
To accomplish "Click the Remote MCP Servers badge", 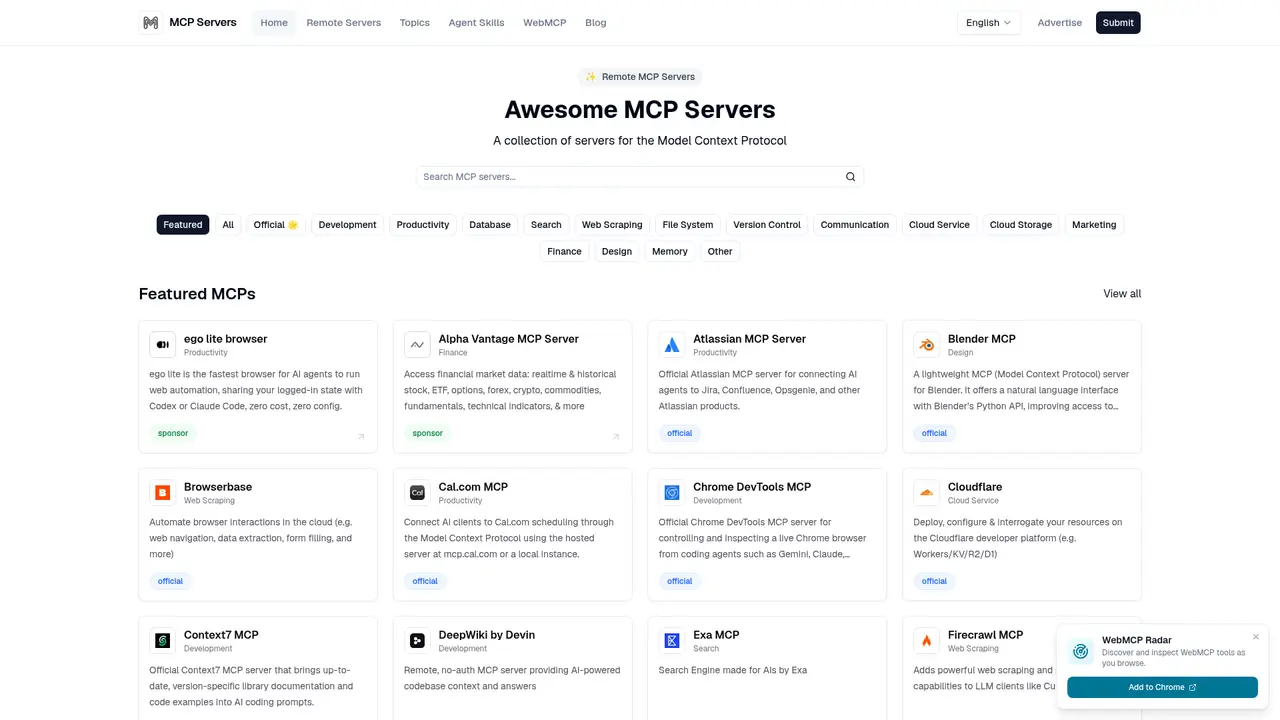I will coord(640,77).
